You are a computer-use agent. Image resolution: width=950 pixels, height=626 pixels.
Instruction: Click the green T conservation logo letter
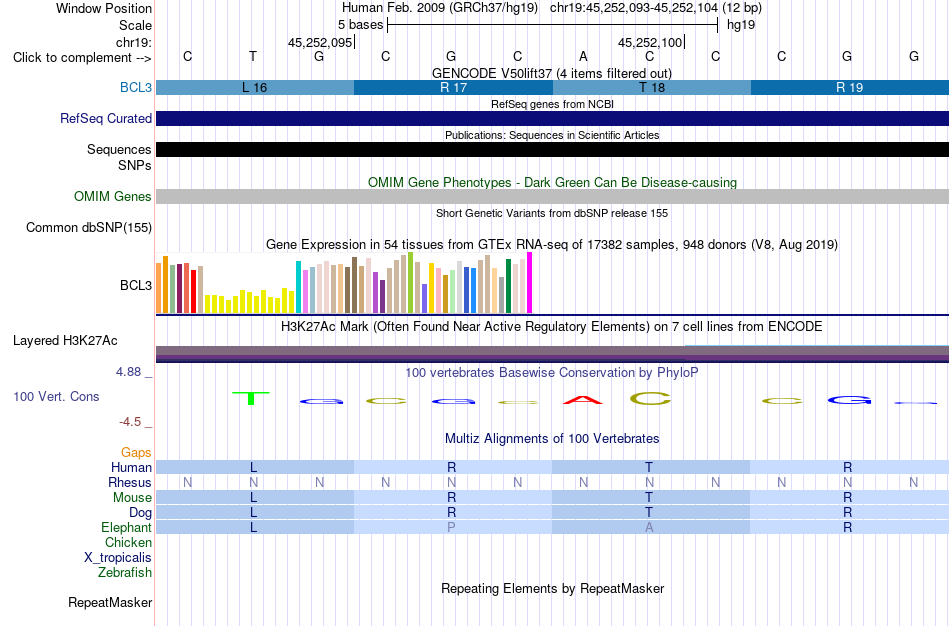(251, 398)
